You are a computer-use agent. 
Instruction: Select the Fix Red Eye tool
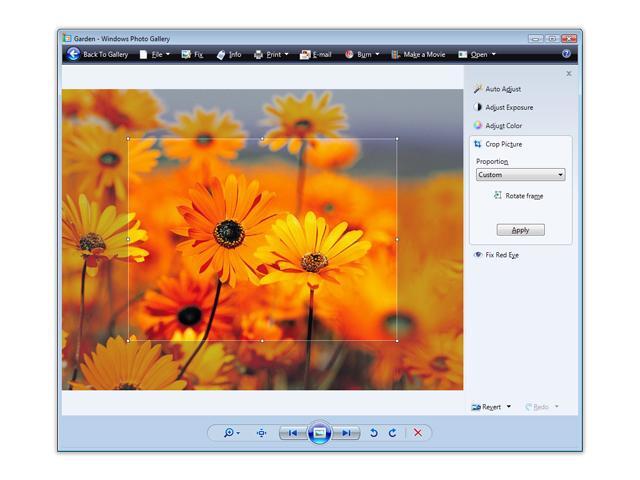click(501, 255)
